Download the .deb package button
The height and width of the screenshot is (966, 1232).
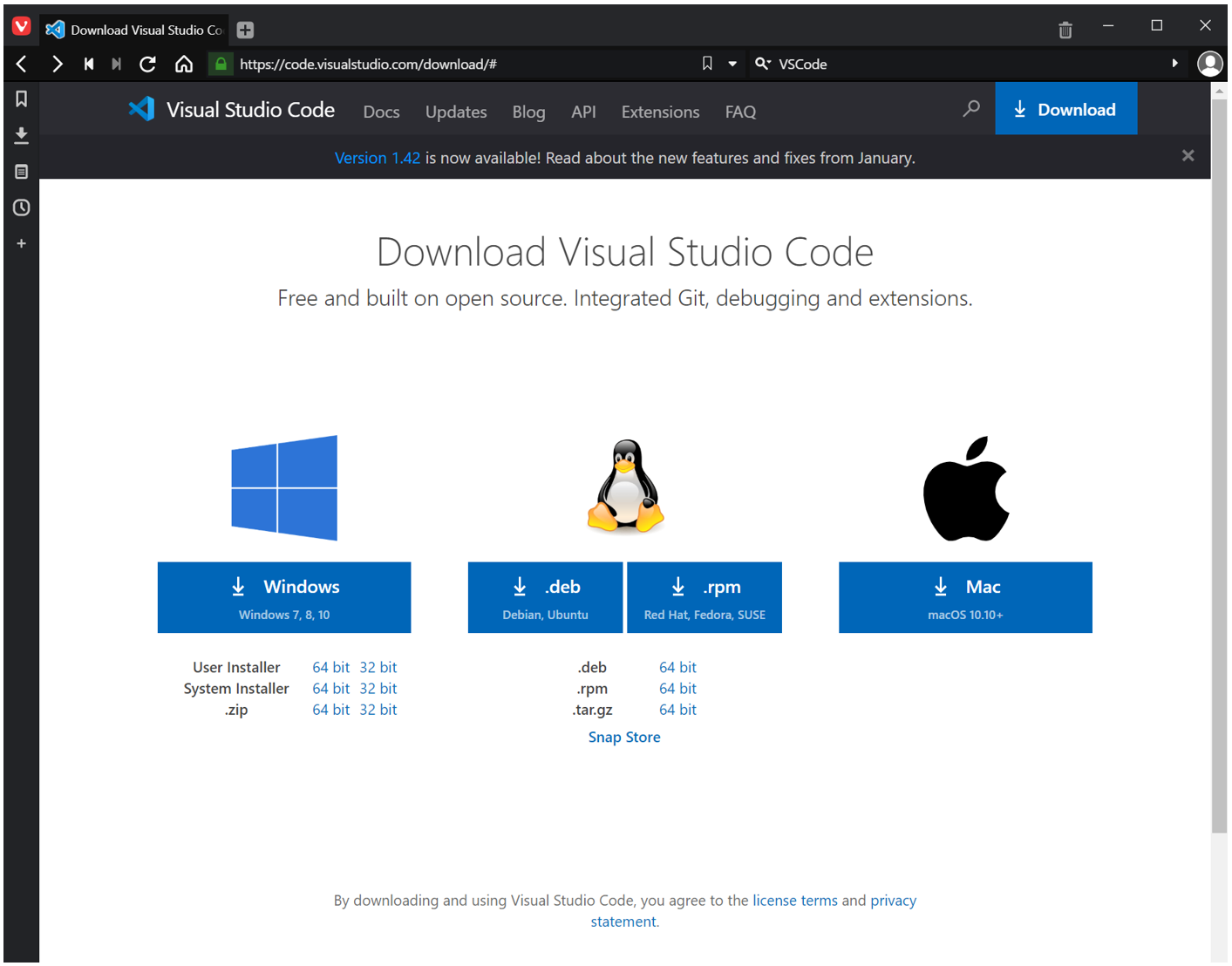point(545,597)
